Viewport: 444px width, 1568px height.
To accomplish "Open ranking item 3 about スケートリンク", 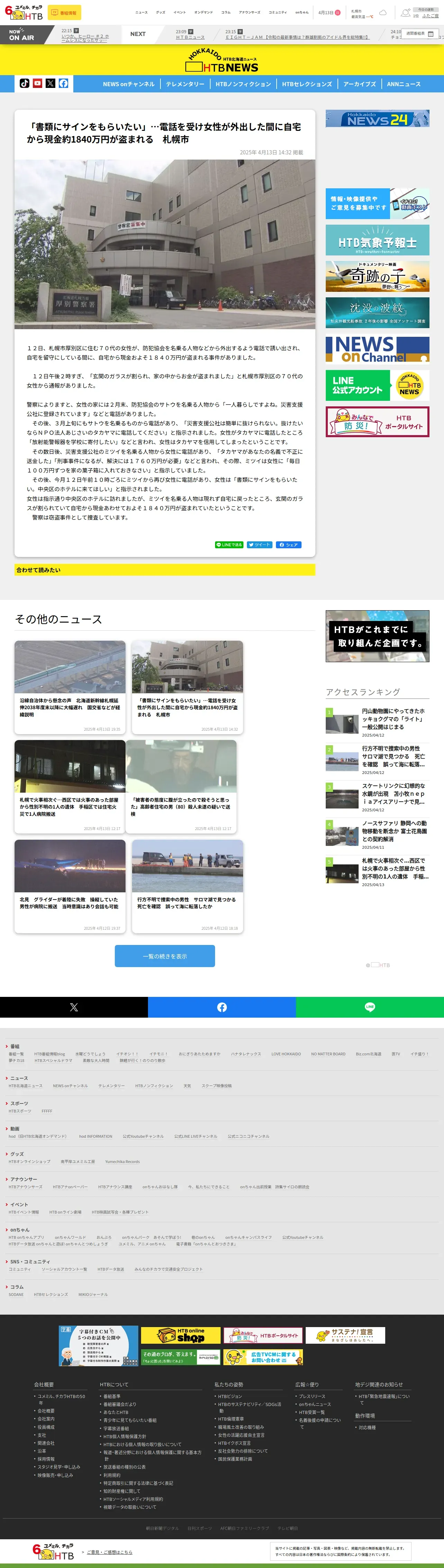I will coord(377,797).
